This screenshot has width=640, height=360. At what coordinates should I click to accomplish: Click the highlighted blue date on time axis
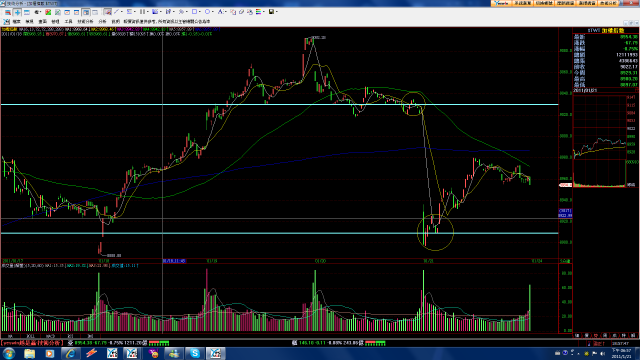[174, 261]
